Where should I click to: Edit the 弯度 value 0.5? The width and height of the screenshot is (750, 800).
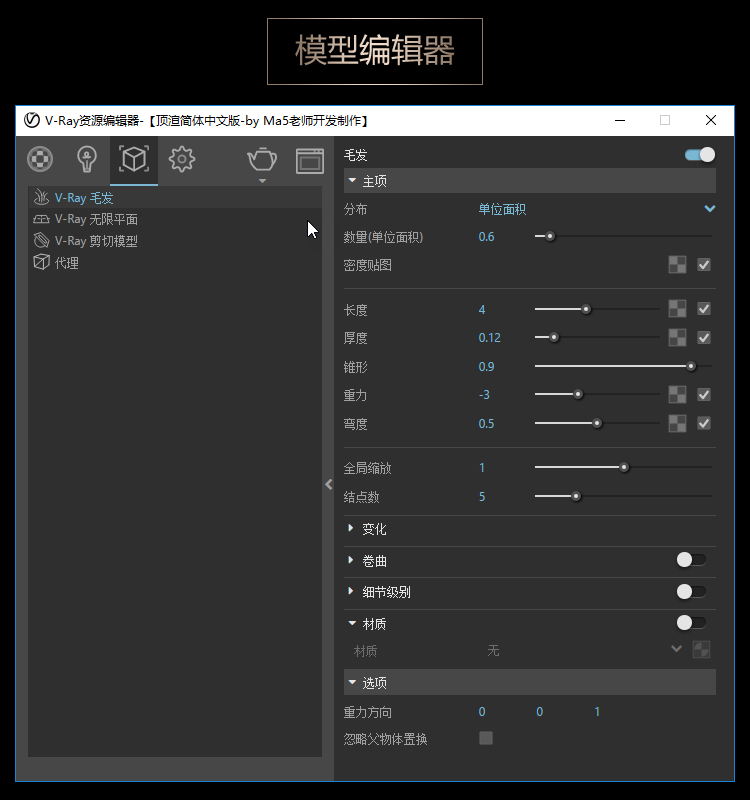pyautogui.click(x=486, y=423)
